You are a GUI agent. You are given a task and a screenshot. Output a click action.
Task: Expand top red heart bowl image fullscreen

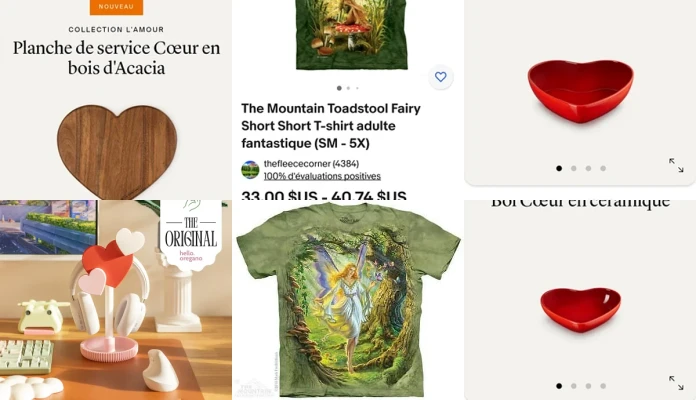676,165
